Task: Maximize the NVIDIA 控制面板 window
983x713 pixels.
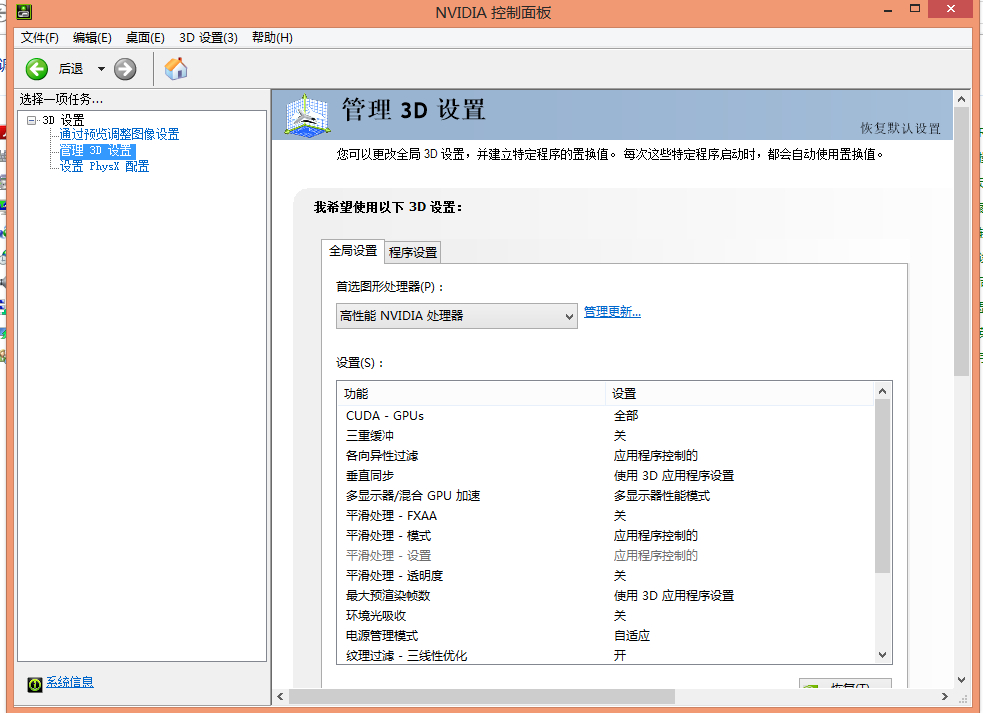Action: (915, 9)
